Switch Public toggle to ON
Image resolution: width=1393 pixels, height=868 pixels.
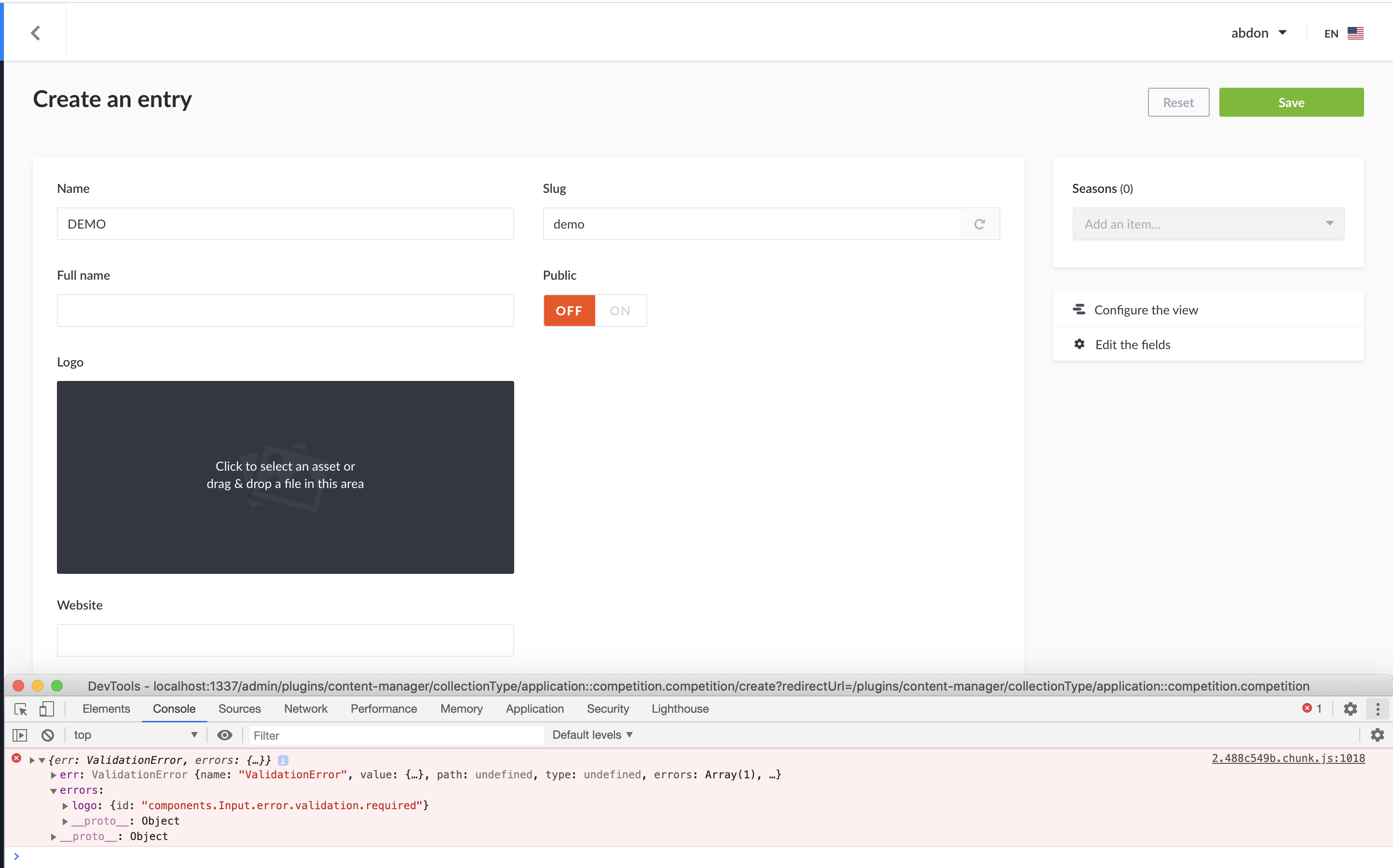(x=620, y=311)
